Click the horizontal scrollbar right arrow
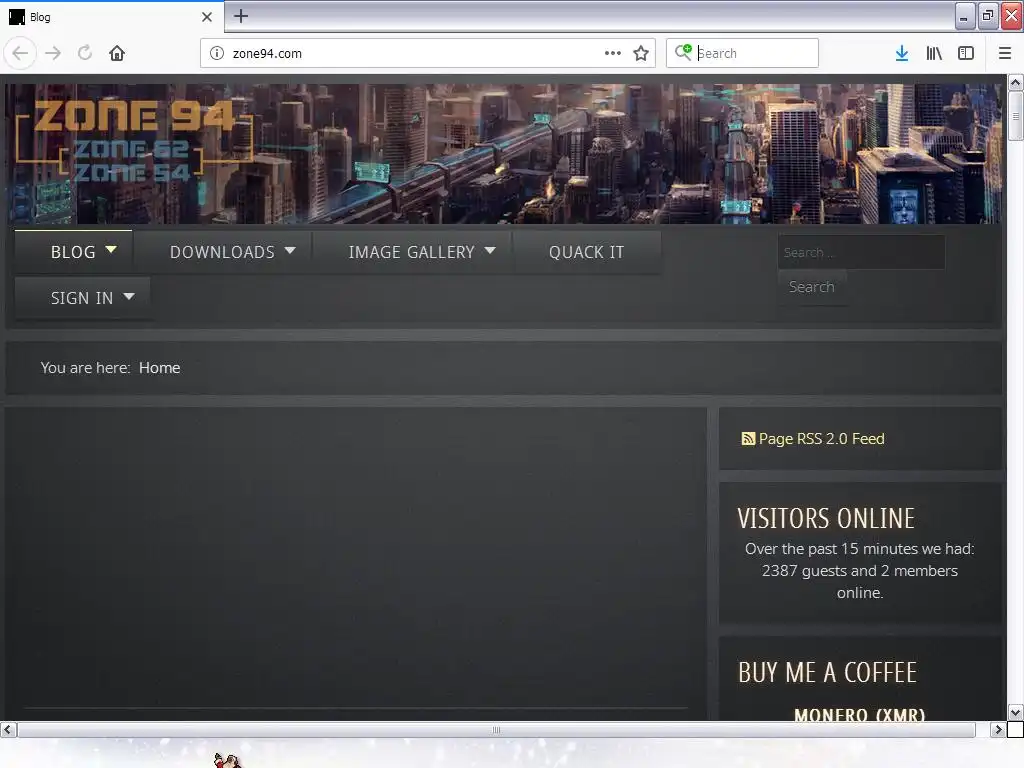 997,729
